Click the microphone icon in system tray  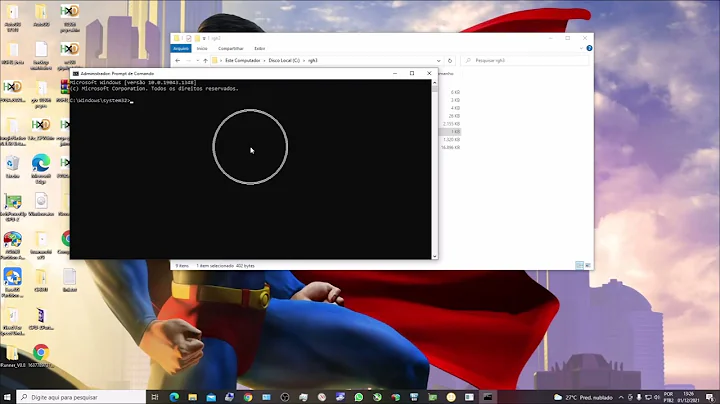coord(639,397)
